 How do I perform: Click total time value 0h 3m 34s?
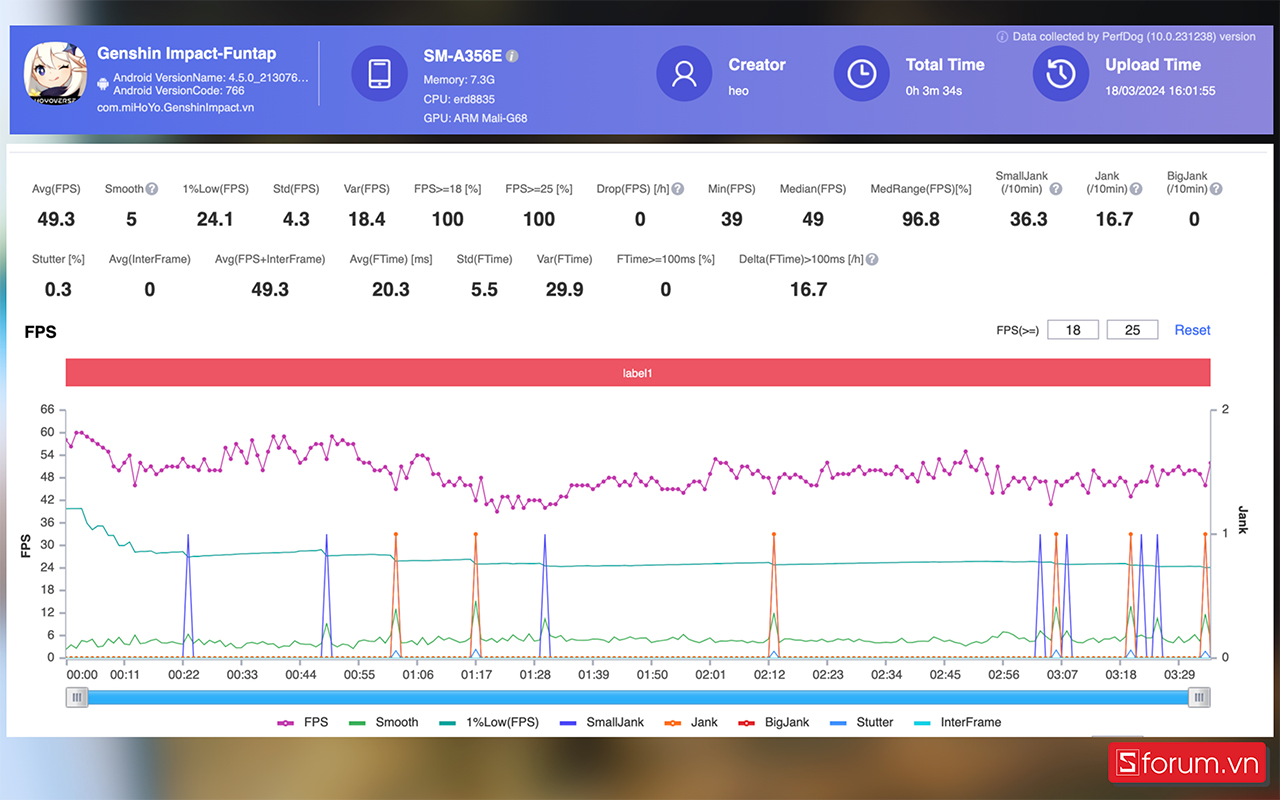tap(934, 91)
